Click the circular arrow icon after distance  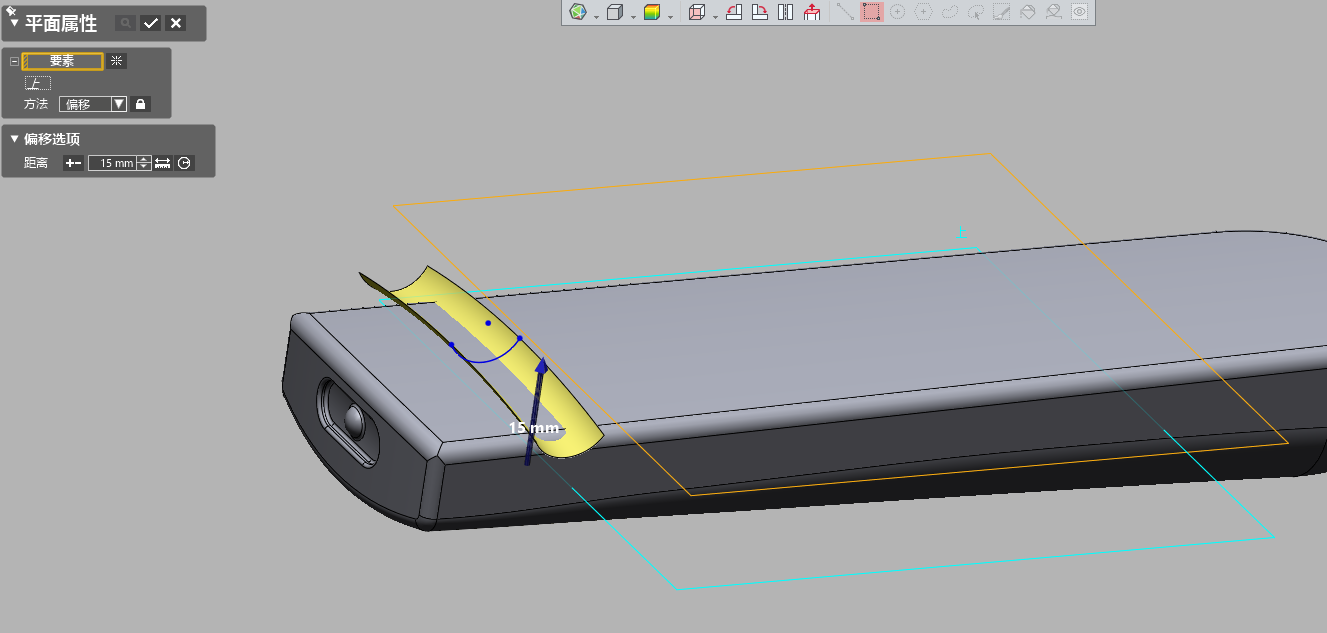coord(184,163)
